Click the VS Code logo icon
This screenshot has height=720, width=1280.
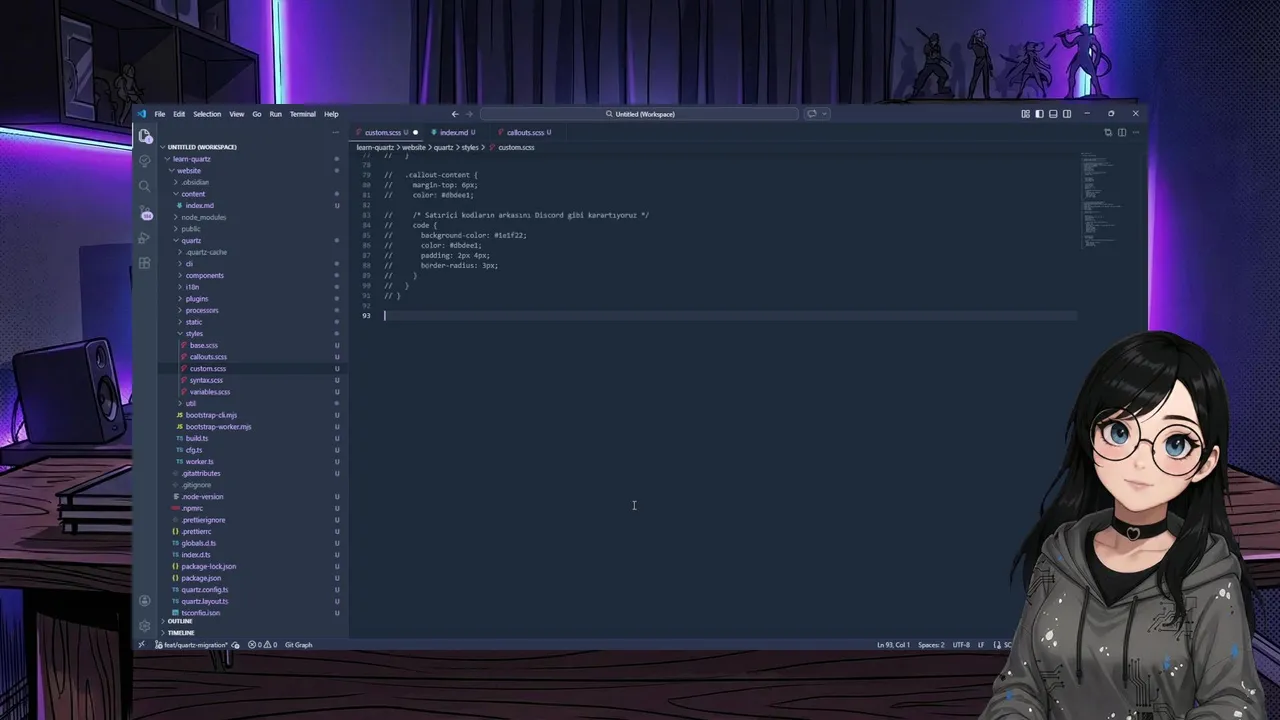(x=142, y=114)
